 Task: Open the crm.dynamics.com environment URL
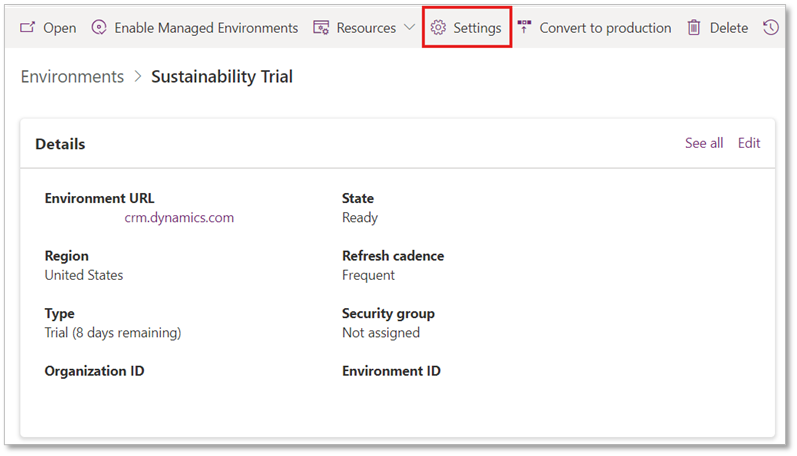coord(179,218)
